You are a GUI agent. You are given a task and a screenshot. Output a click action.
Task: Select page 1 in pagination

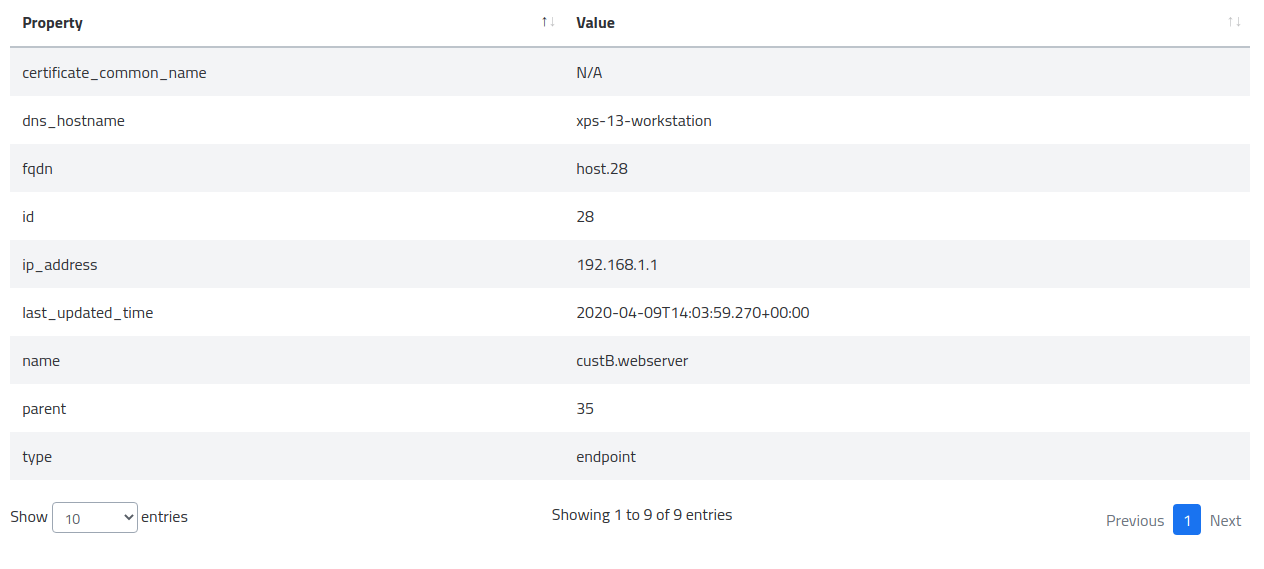(x=1186, y=520)
